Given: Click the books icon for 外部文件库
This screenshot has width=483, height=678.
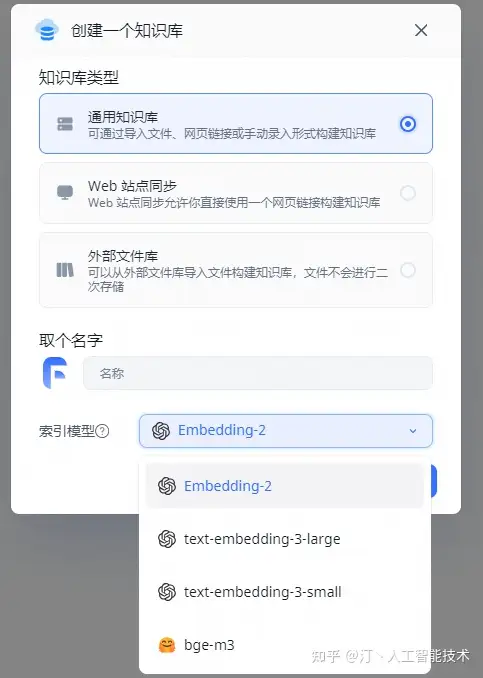Looking at the screenshot, I should [65, 270].
